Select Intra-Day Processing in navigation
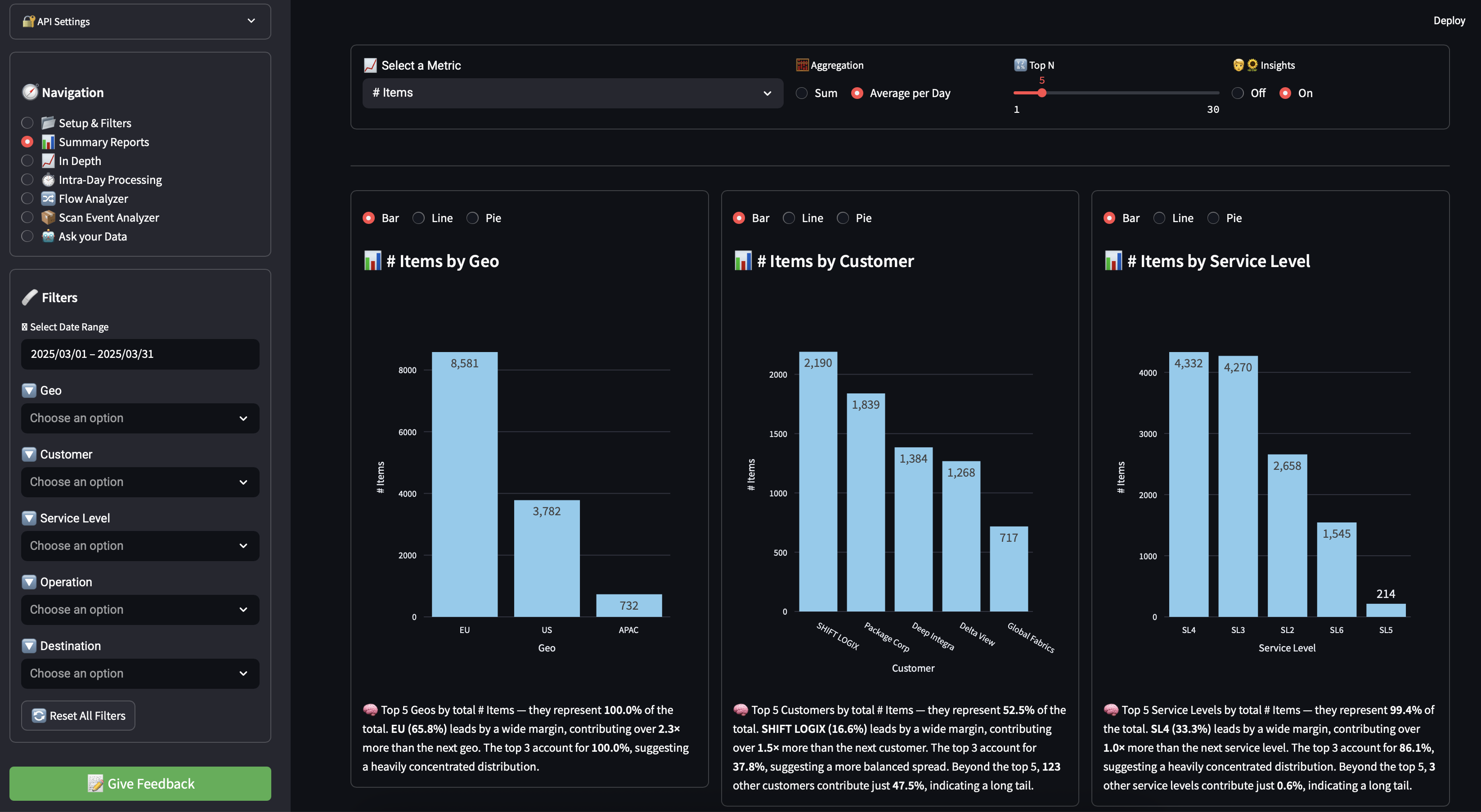1481x812 pixels. pos(27,179)
